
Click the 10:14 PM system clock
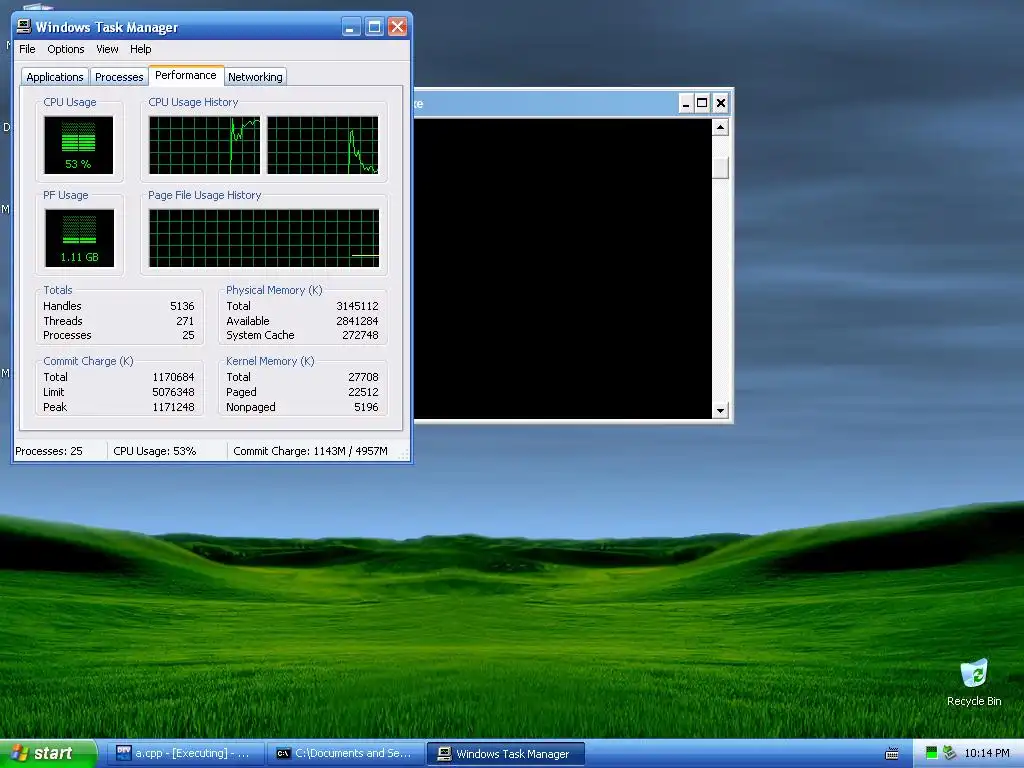pos(987,753)
